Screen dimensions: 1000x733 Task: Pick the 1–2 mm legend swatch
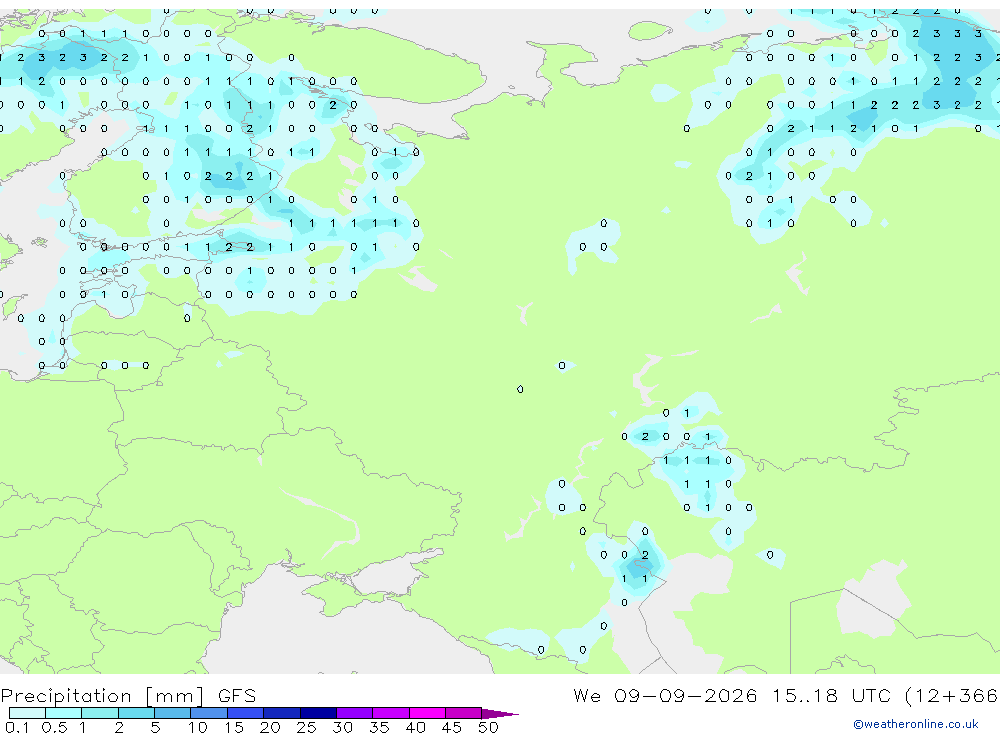99,713
